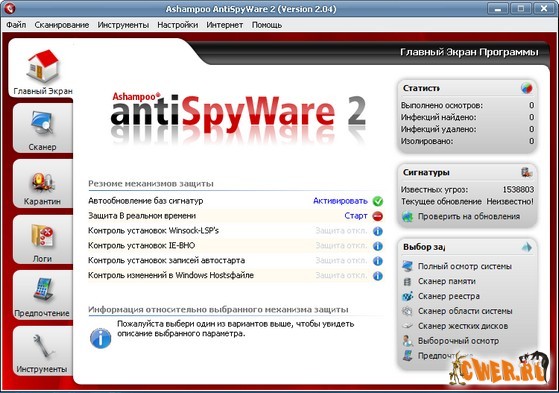Click the statistics pie chart icon
Screen dimensions: 559x393
pyautogui.click(x=527, y=88)
